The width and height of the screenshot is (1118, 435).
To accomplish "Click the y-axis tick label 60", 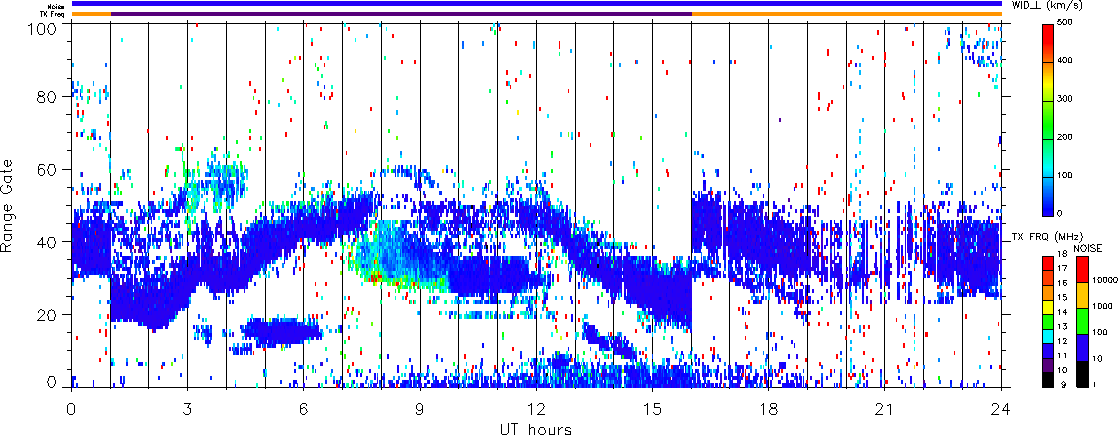I will pyautogui.click(x=54, y=170).
